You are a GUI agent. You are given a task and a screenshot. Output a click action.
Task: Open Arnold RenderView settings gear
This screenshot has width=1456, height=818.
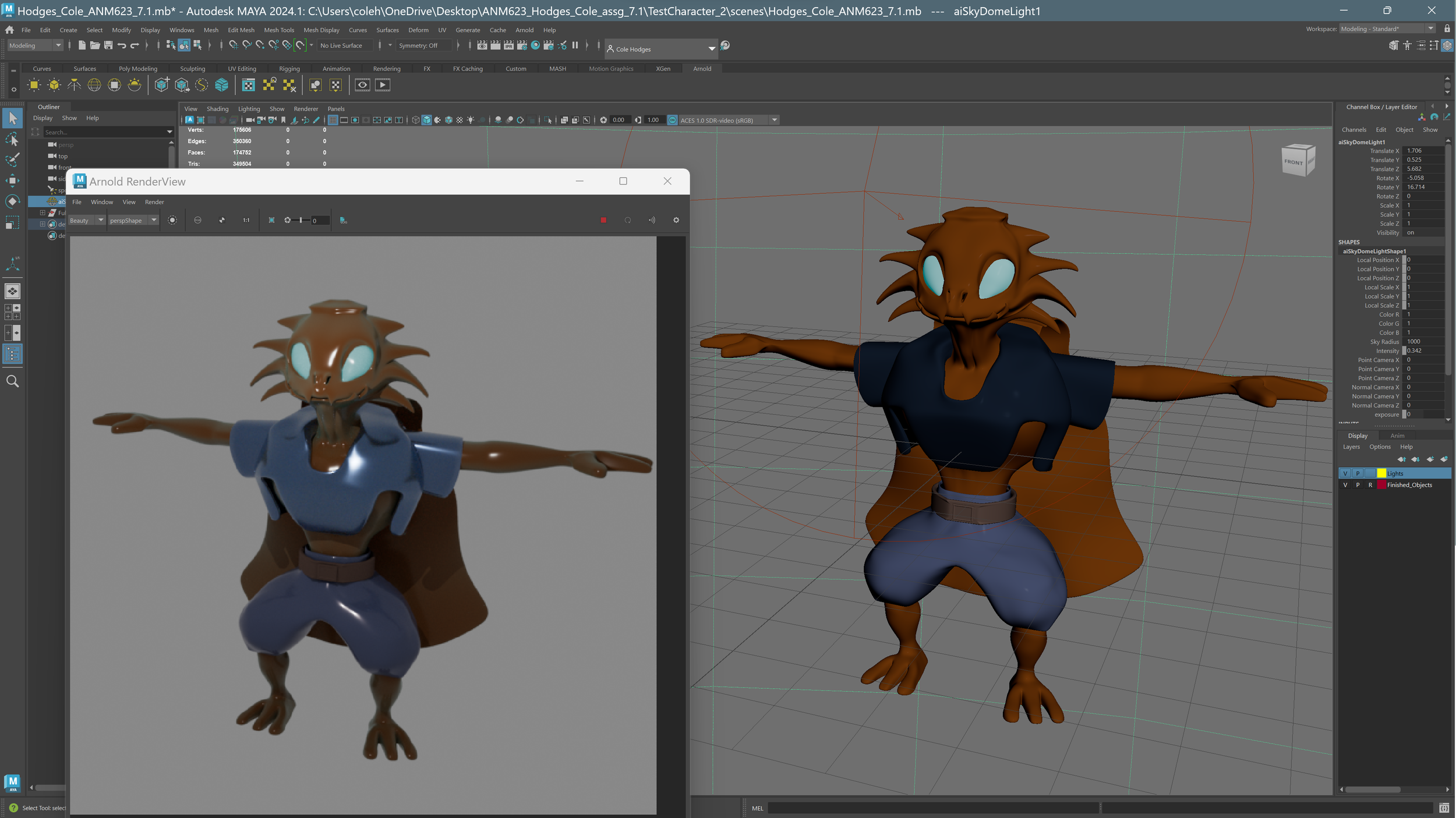click(676, 220)
